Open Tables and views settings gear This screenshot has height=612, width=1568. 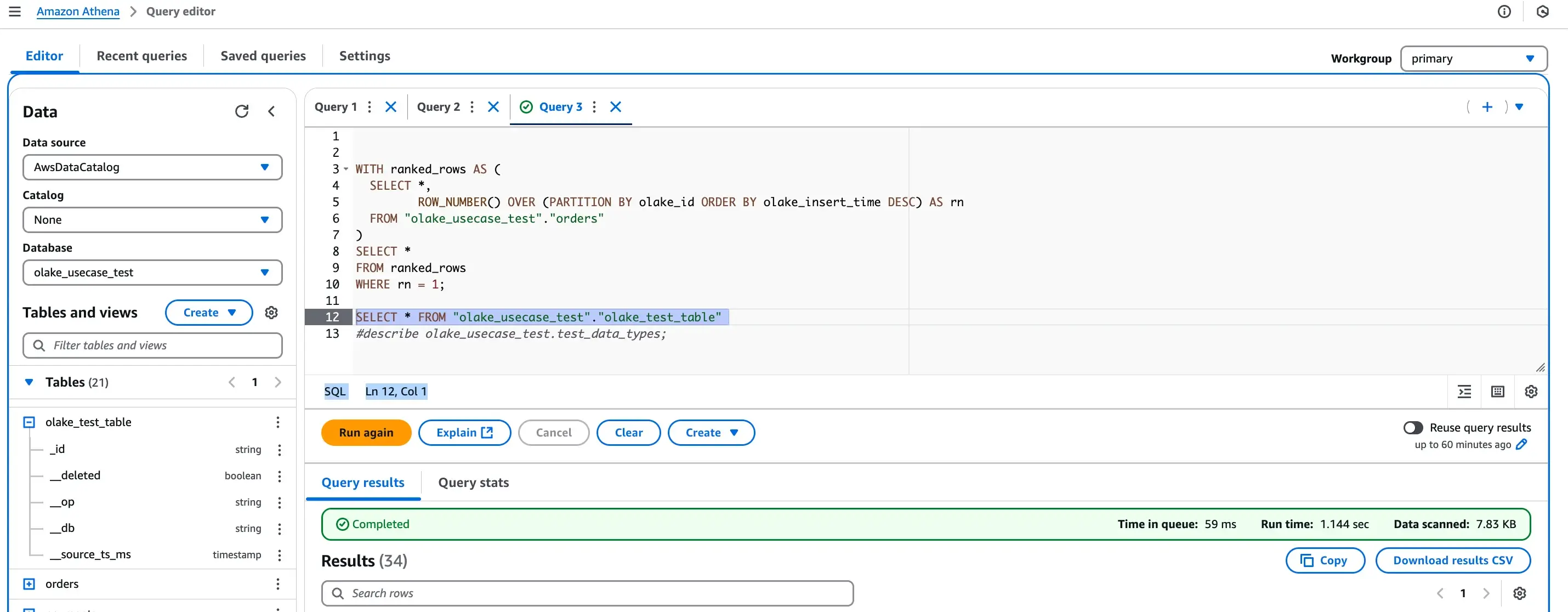(x=271, y=313)
